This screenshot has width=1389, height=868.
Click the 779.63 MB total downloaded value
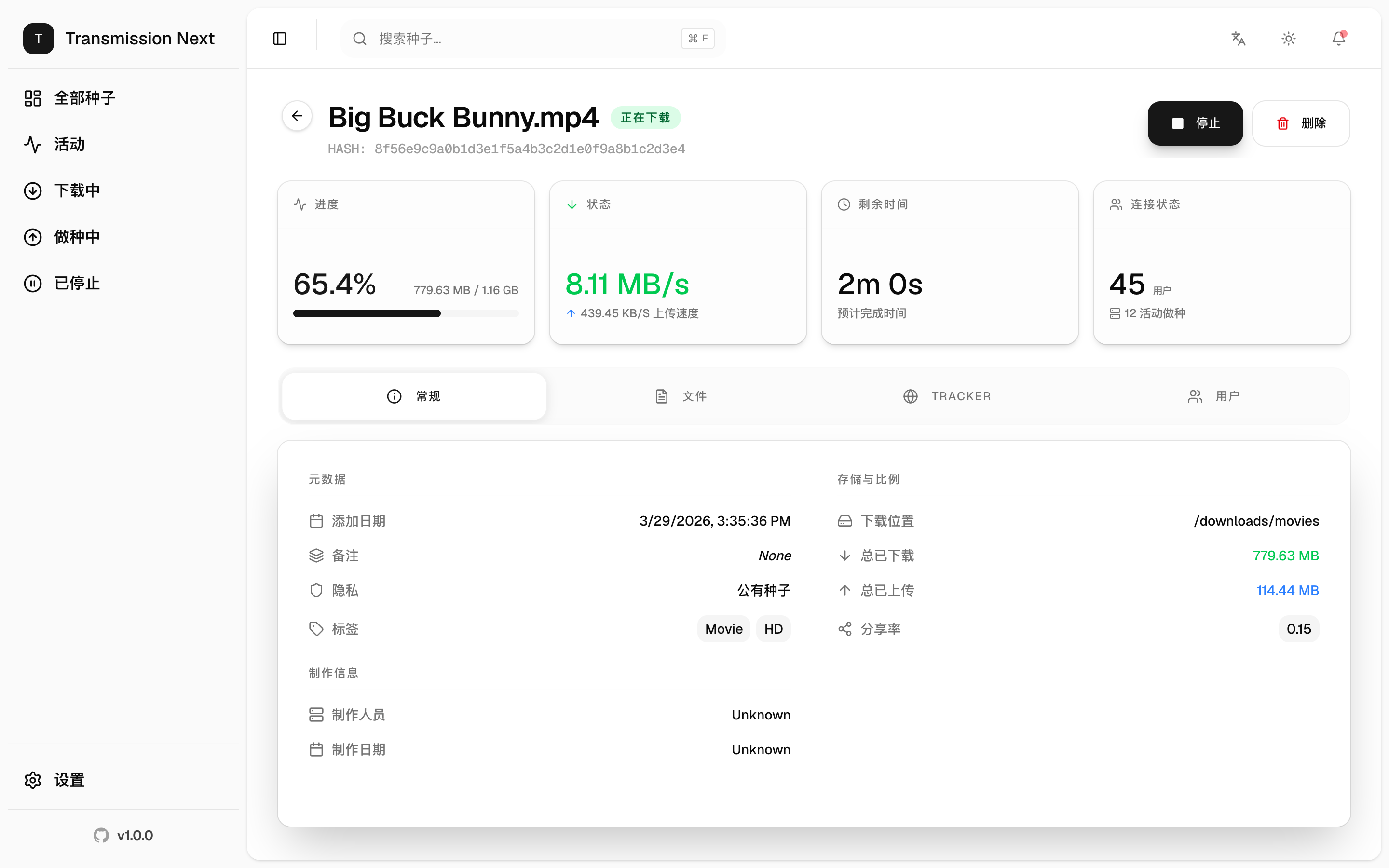click(x=1286, y=556)
